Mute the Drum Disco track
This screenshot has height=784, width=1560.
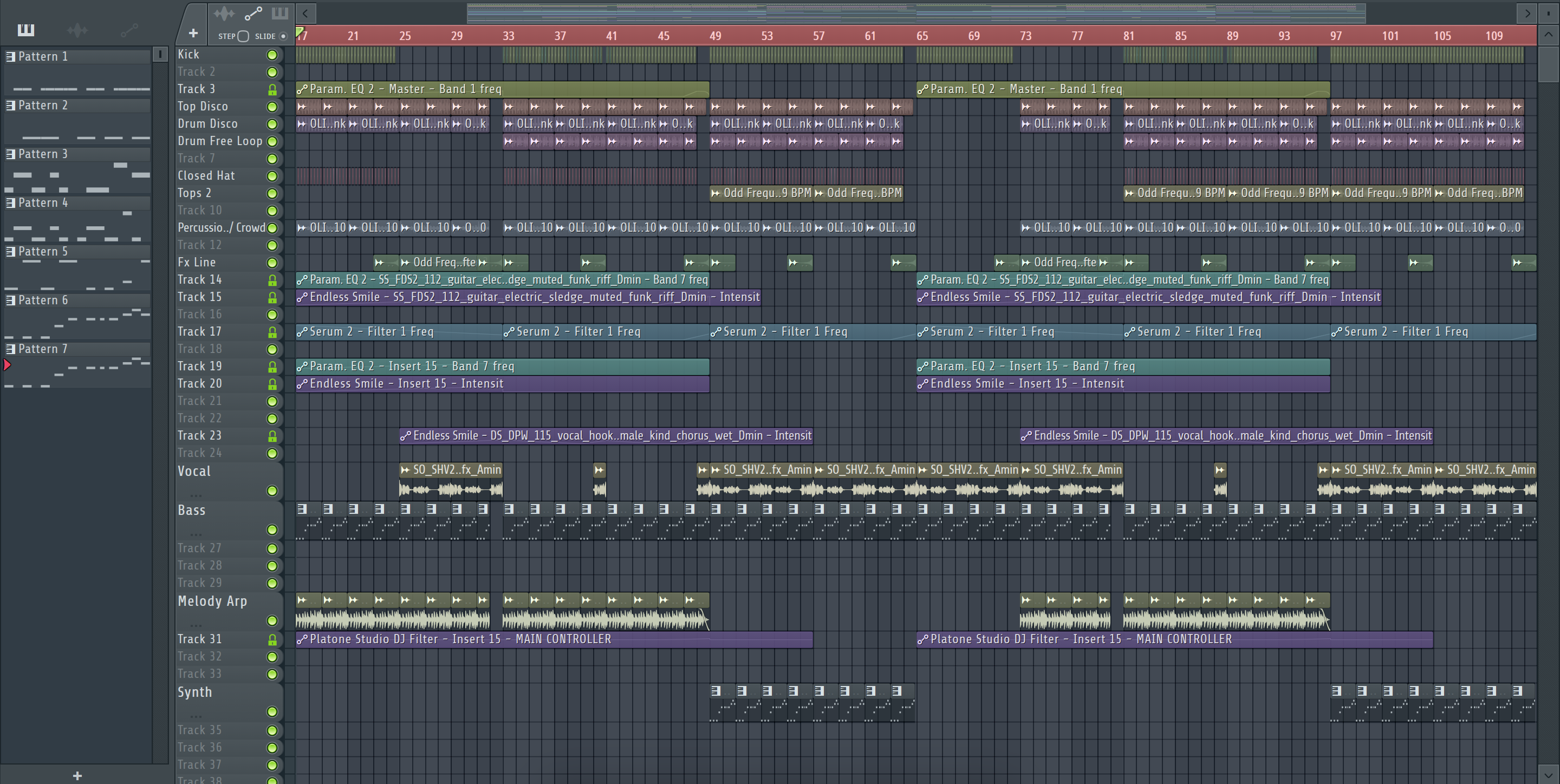272,124
